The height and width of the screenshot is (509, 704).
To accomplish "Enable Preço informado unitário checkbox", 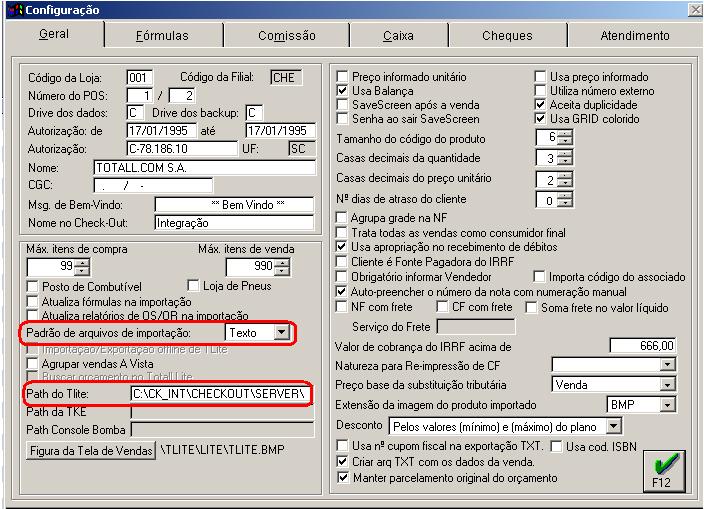I will coord(342,77).
